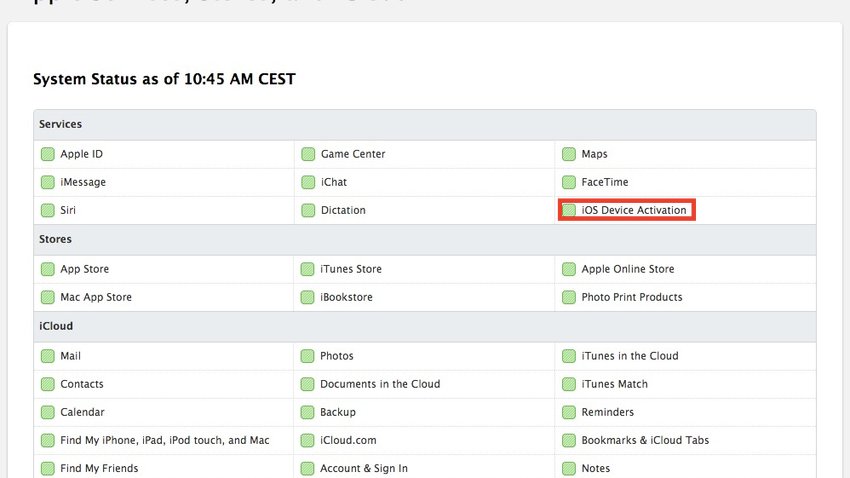Click the green status icon beside iTunes Match
This screenshot has width=850, height=478.
(569, 384)
